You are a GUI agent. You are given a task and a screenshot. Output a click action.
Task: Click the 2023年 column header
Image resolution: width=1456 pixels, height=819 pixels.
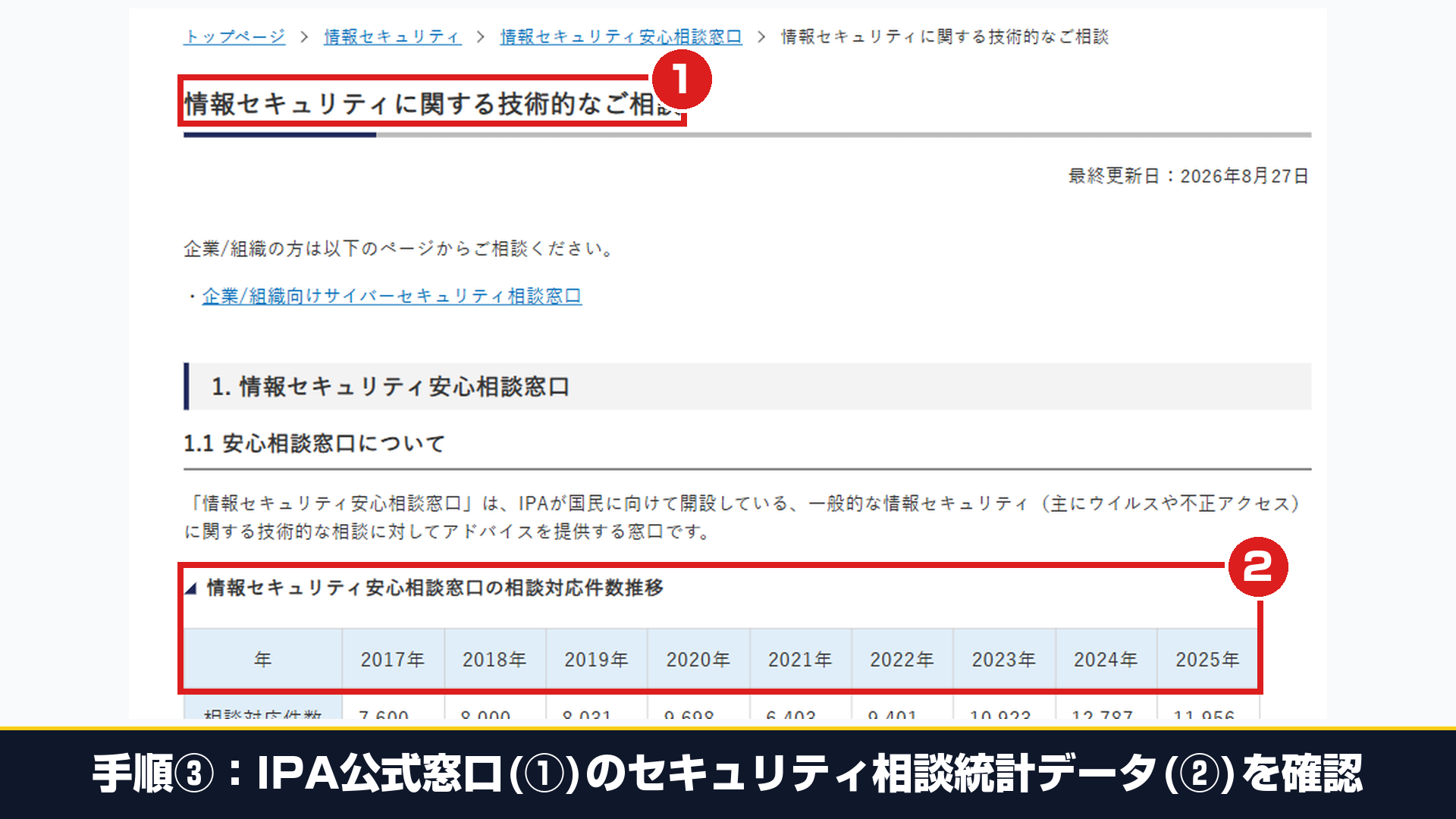1004,659
